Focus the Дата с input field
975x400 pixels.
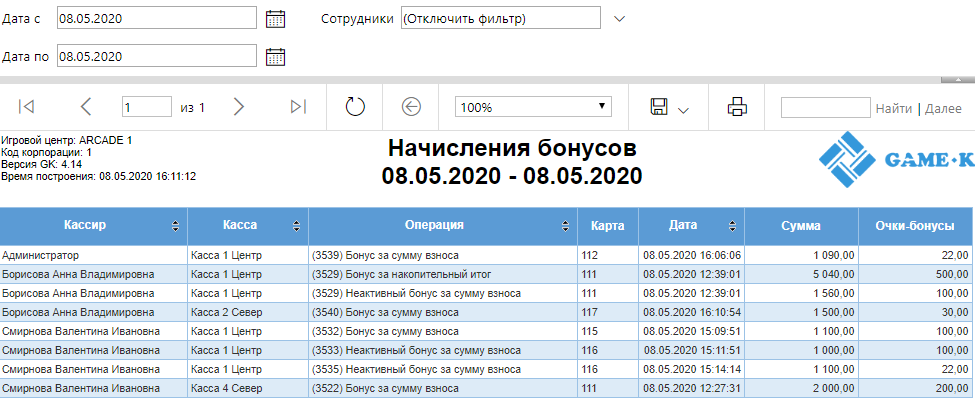tap(157, 19)
